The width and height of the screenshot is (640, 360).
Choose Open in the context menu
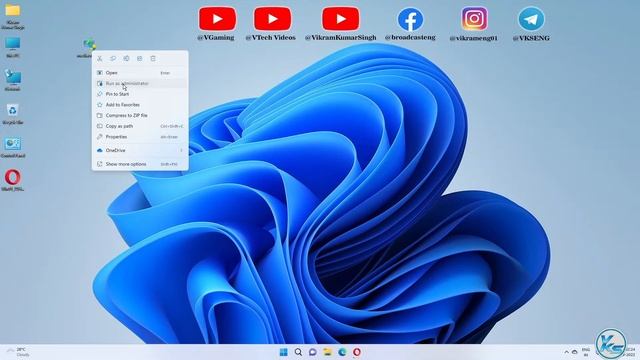[140, 73]
